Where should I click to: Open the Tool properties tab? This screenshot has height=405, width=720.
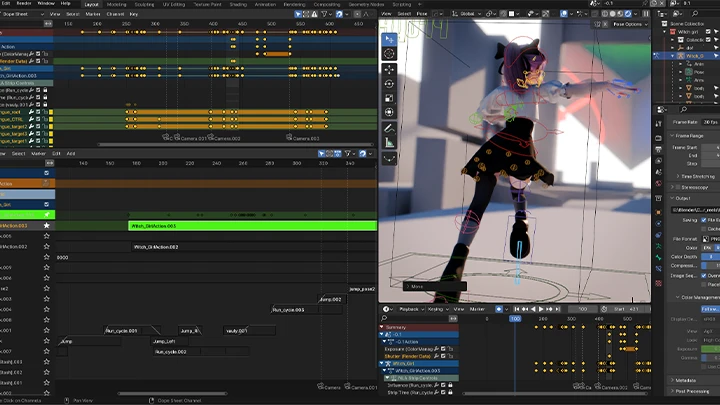pos(658,124)
